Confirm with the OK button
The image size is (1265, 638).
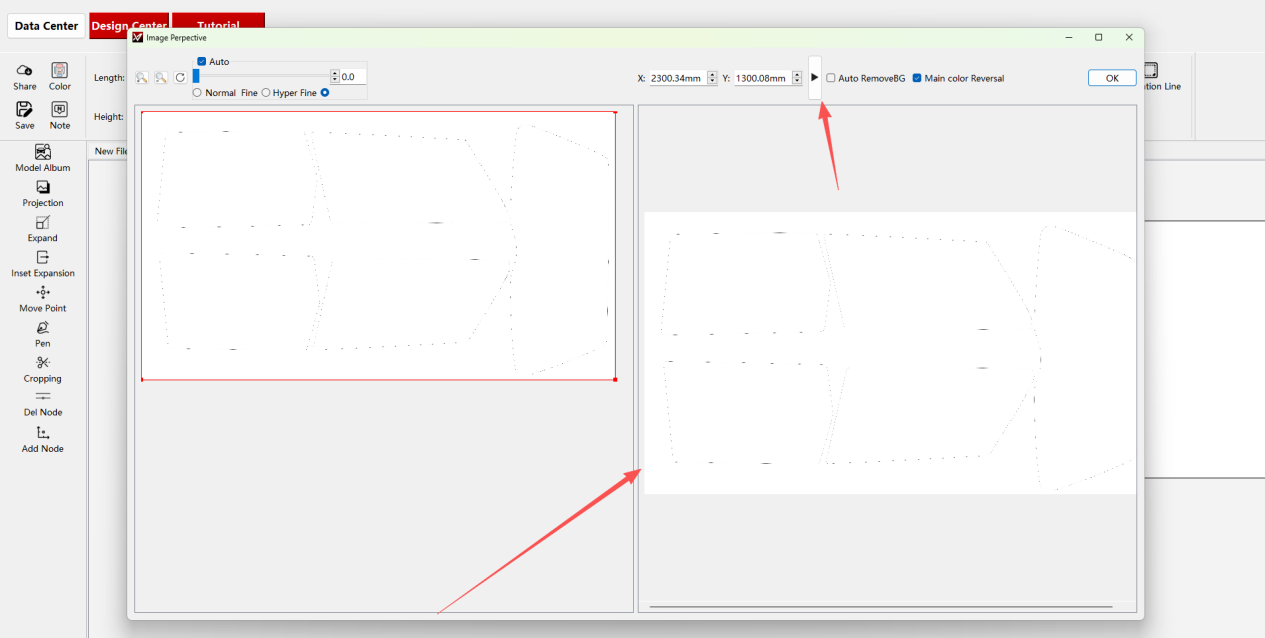click(1111, 77)
